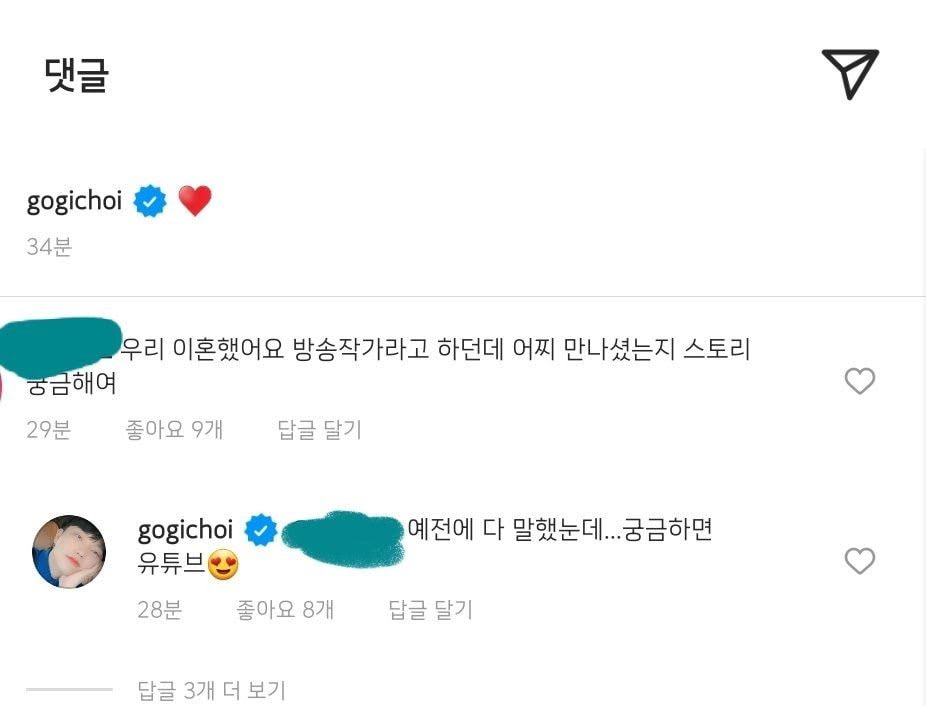The image size is (926, 706).
Task: Like the comment about 우리 이혼했어요
Action: [860, 381]
